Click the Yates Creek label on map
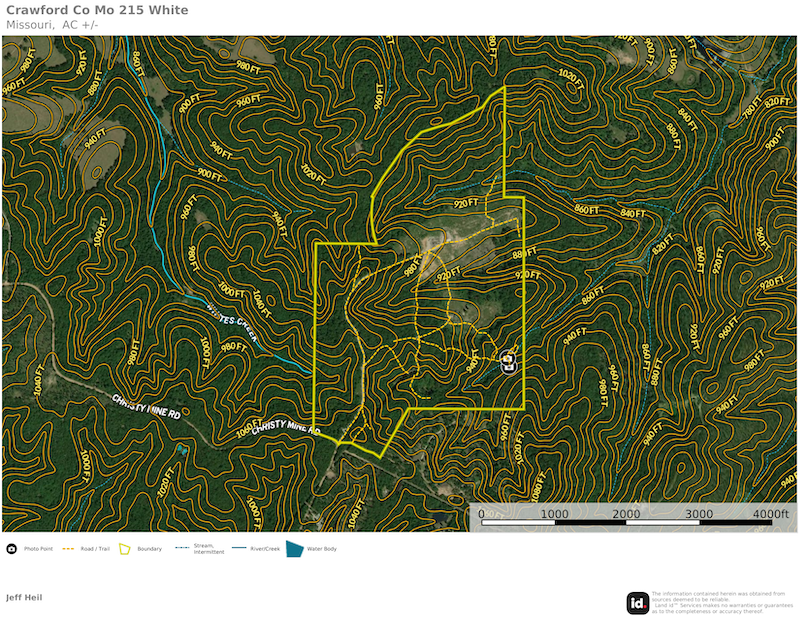This screenshot has height=618, width=800. pyautogui.click(x=231, y=322)
